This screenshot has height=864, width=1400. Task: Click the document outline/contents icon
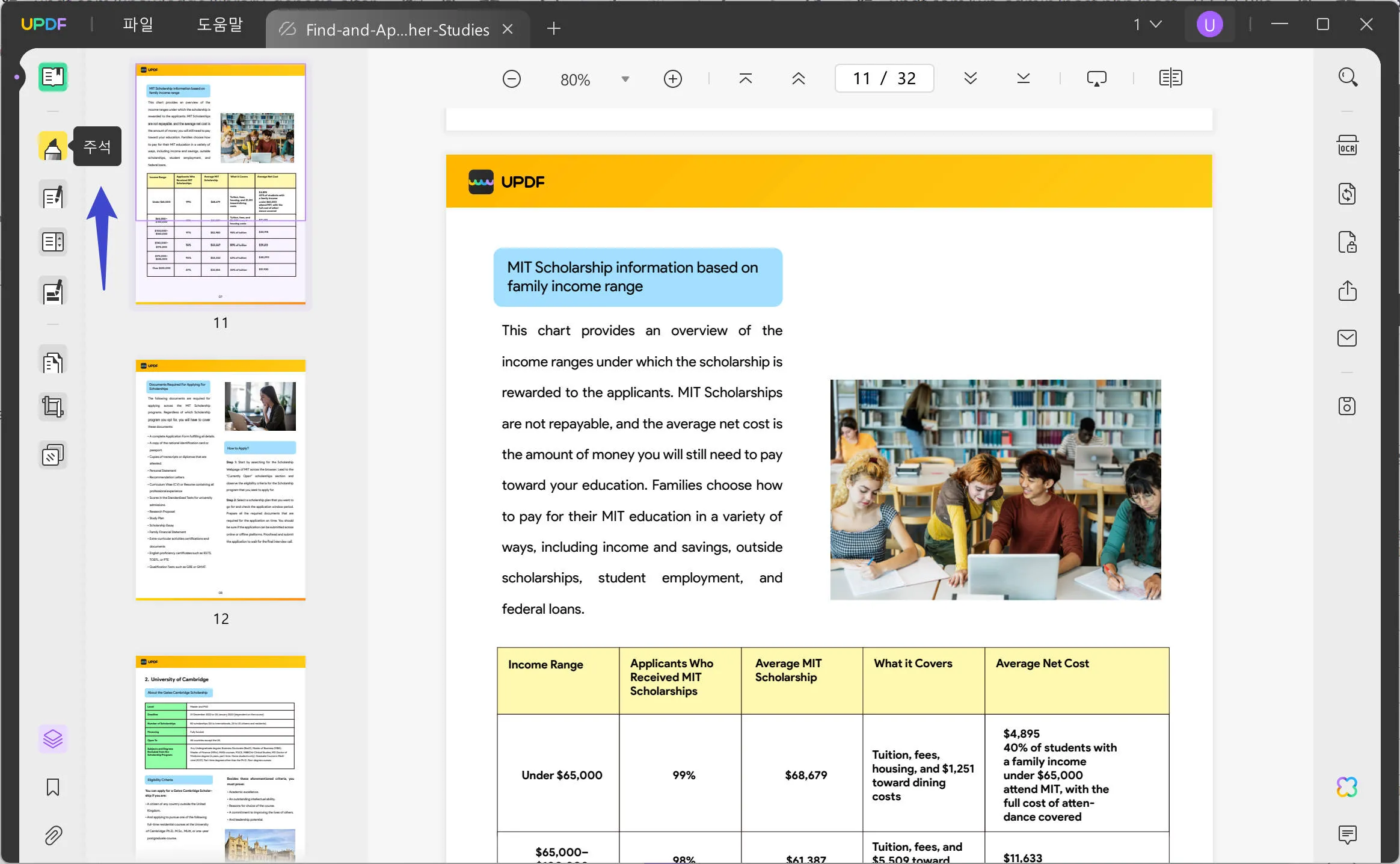[53, 241]
